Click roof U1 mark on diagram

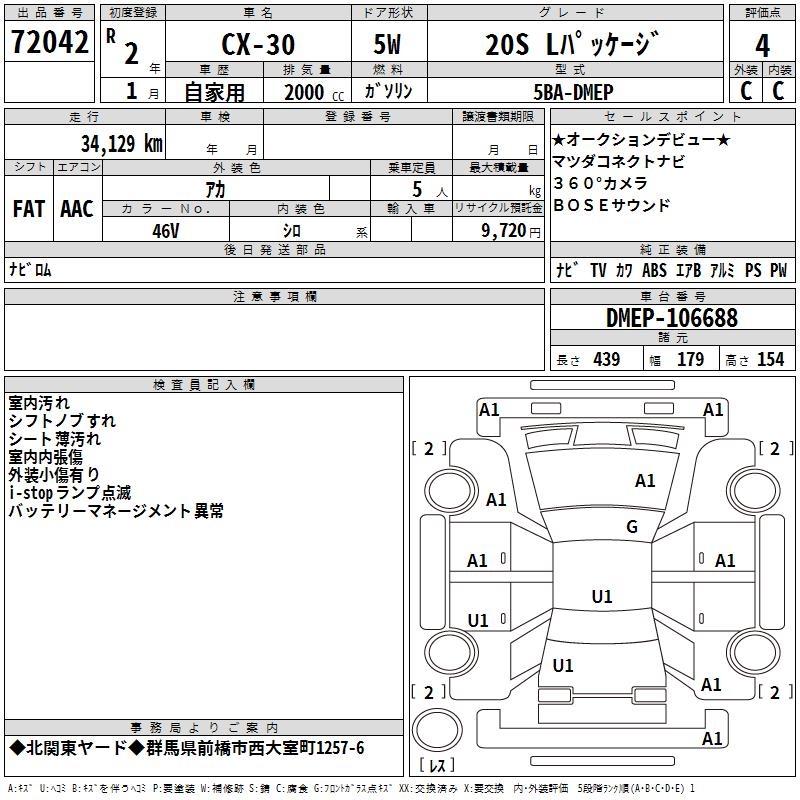click(x=602, y=596)
